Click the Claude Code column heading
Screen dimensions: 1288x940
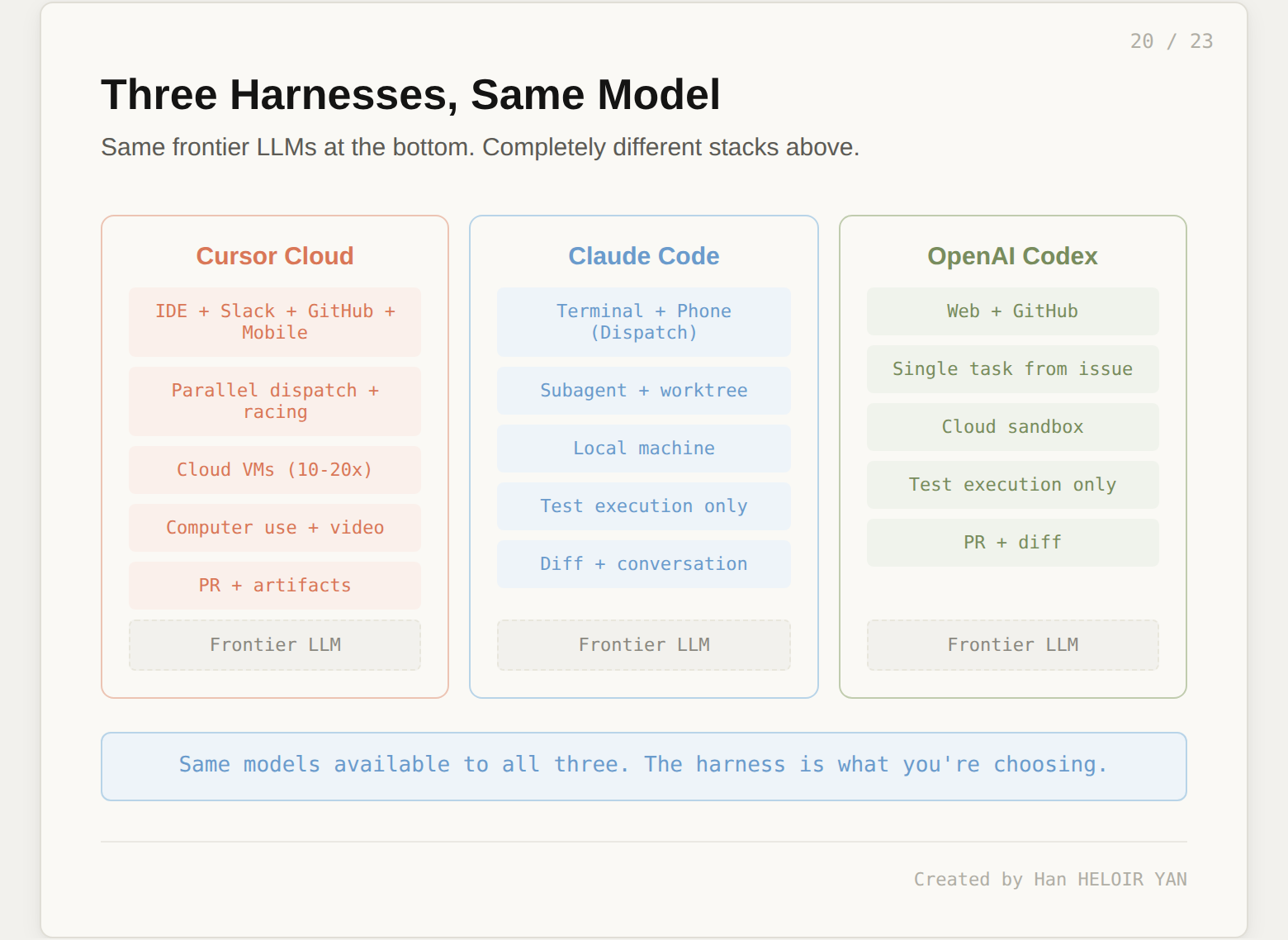643,256
